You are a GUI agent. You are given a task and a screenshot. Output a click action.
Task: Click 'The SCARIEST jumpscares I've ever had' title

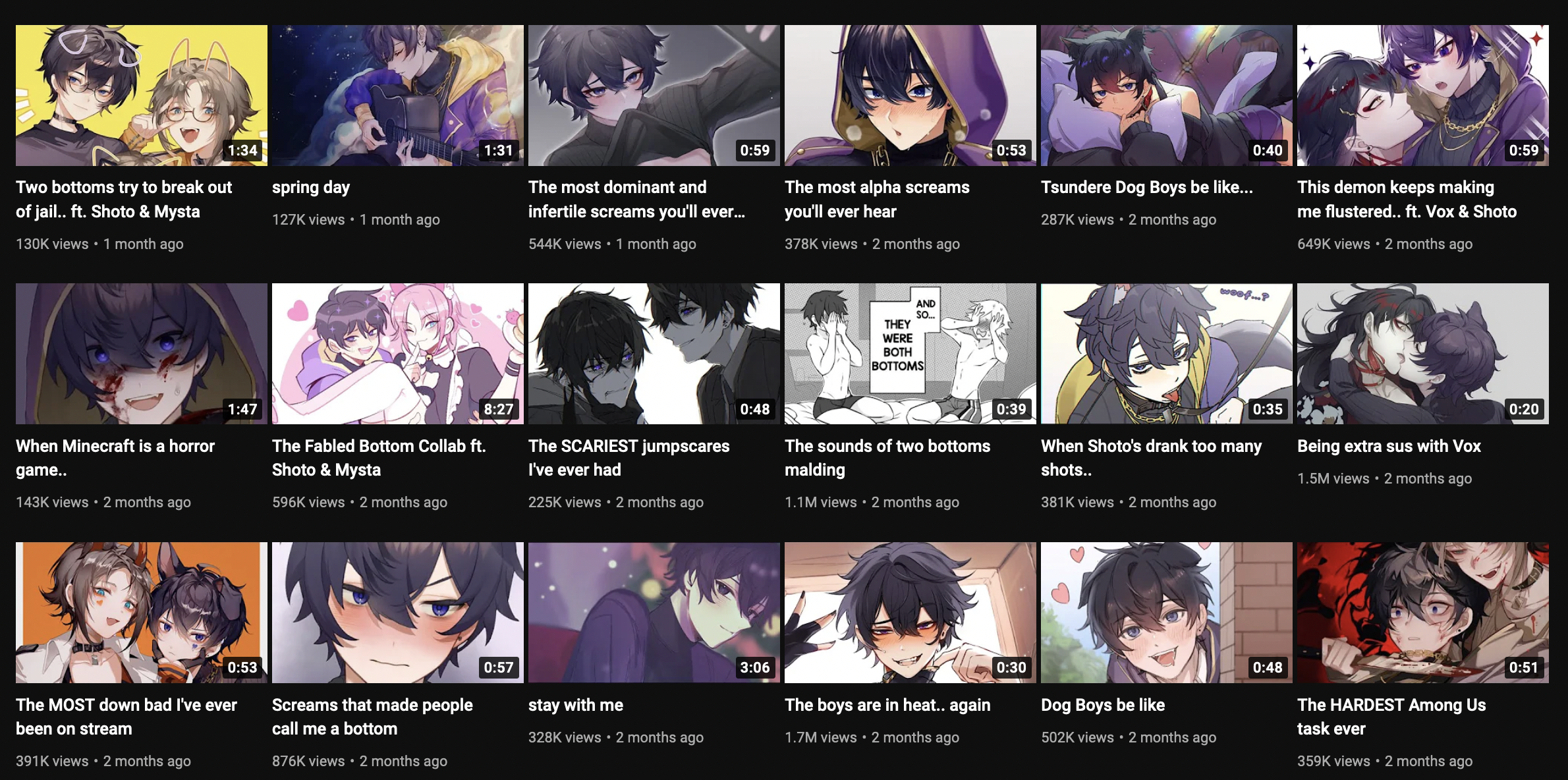click(629, 458)
